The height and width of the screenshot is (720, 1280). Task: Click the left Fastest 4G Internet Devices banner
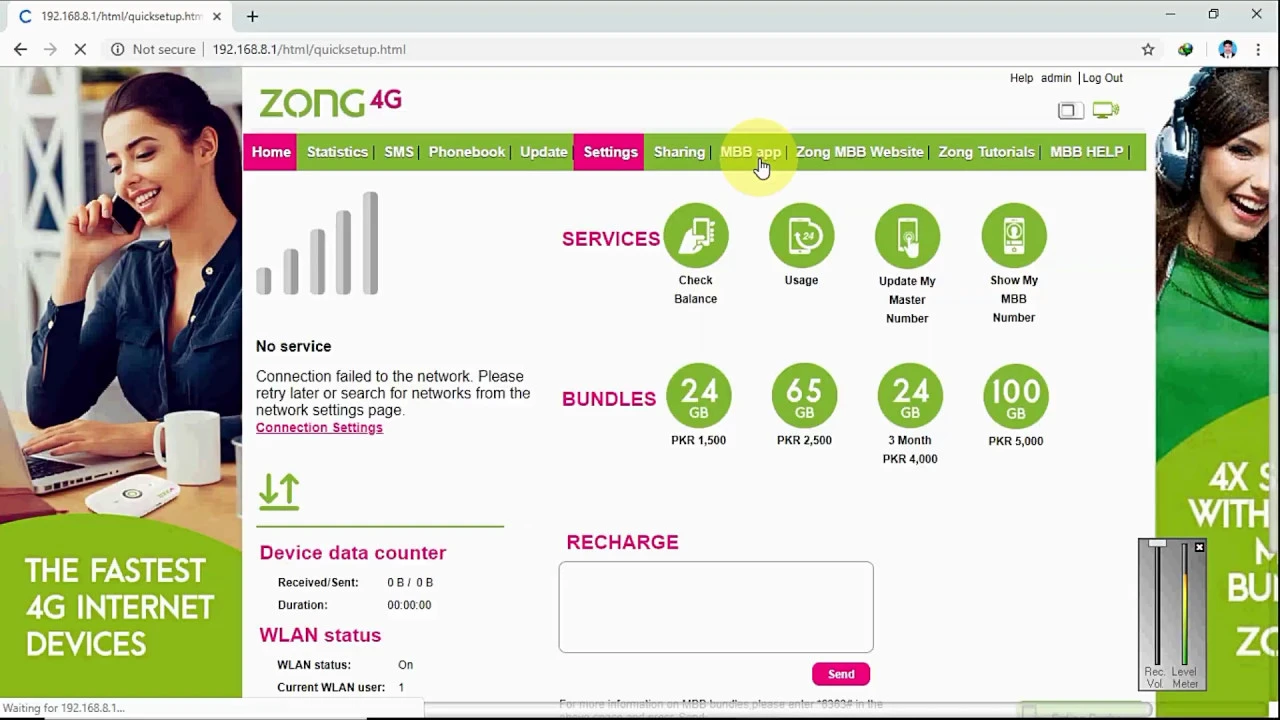tap(120, 382)
